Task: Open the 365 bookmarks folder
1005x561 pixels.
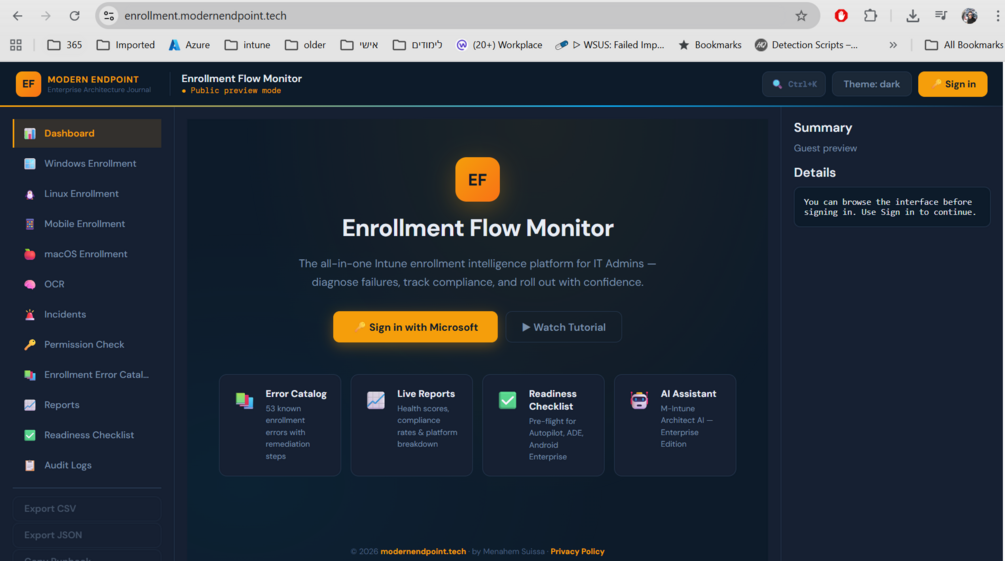Action: click(x=65, y=45)
